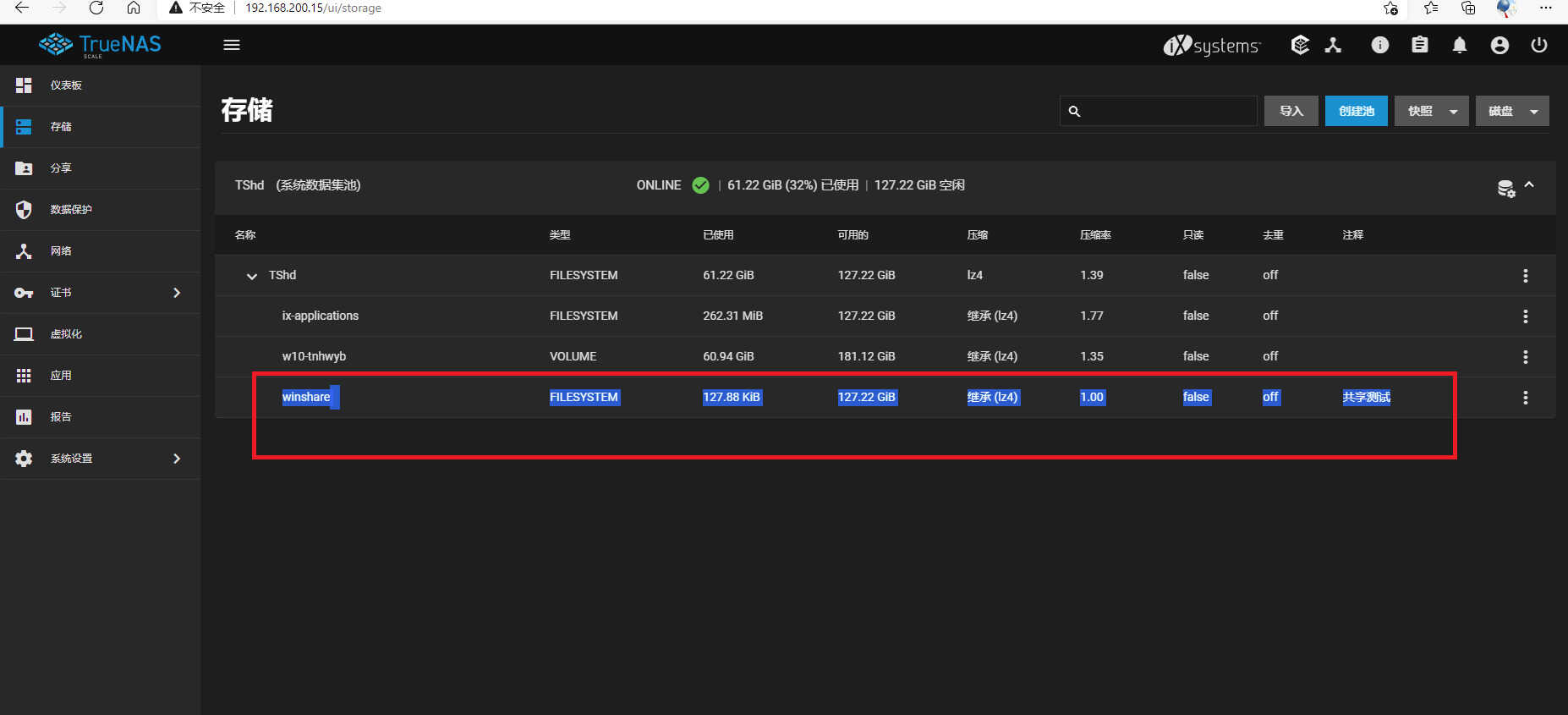Open the 快照 snapshots dropdown
Screen dimensions: 1568x715
pyautogui.click(x=1431, y=111)
